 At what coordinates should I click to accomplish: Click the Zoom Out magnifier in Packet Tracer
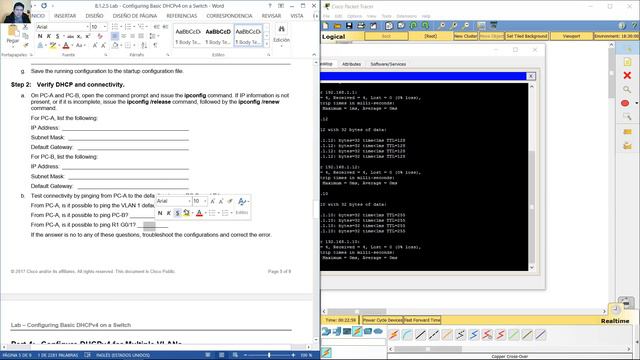click(466, 26)
